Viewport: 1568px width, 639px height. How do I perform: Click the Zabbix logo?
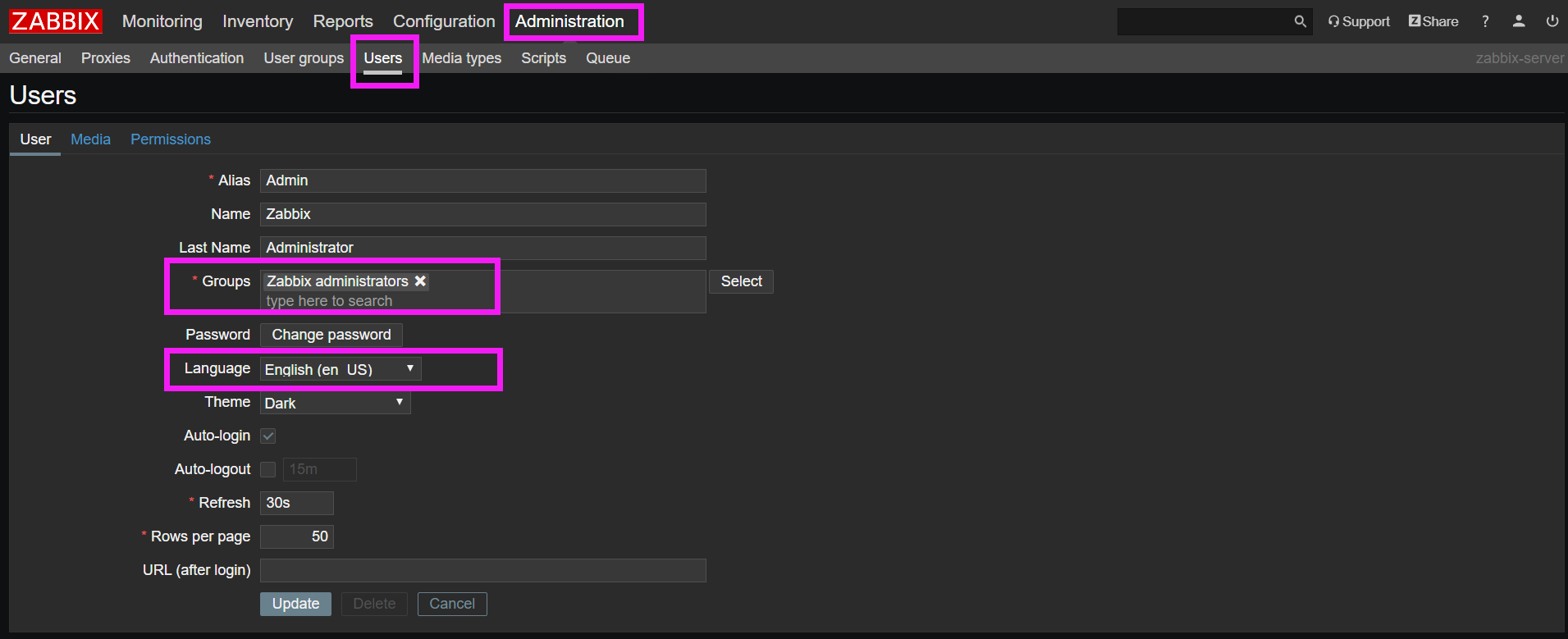tap(56, 21)
